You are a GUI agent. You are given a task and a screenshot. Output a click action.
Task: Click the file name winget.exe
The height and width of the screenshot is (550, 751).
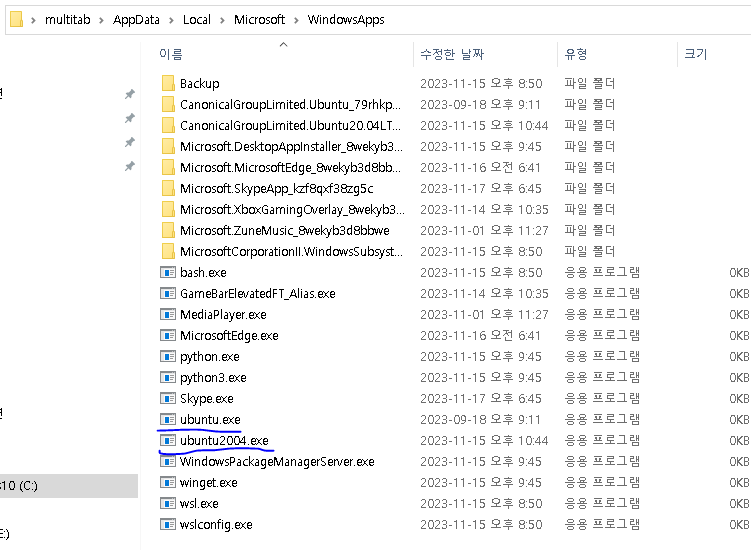(208, 482)
